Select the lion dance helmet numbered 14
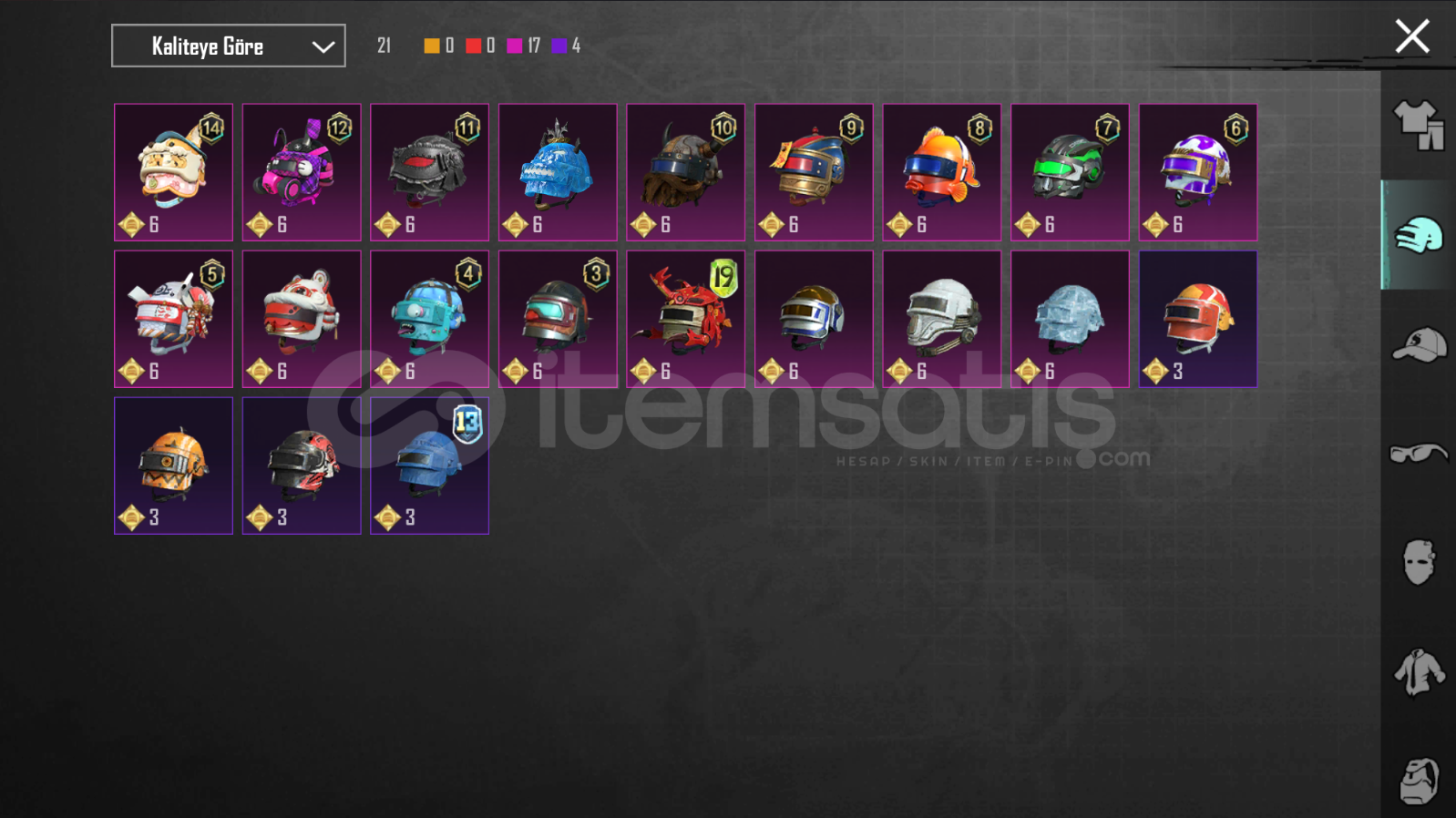This screenshot has height=818, width=1456. (173, 172)
